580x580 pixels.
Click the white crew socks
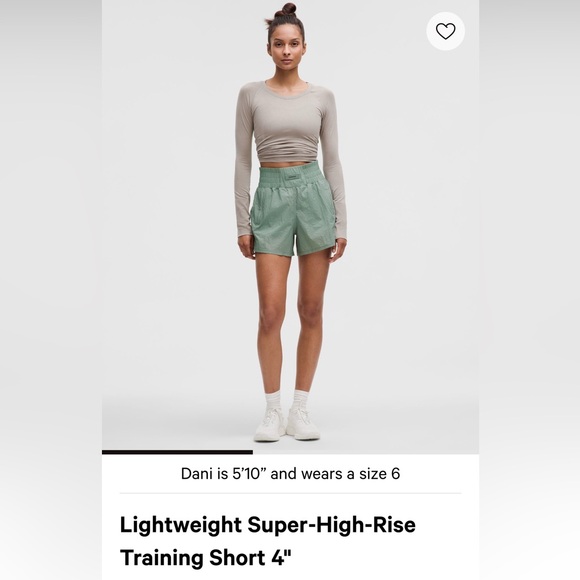tap(287, 399)
